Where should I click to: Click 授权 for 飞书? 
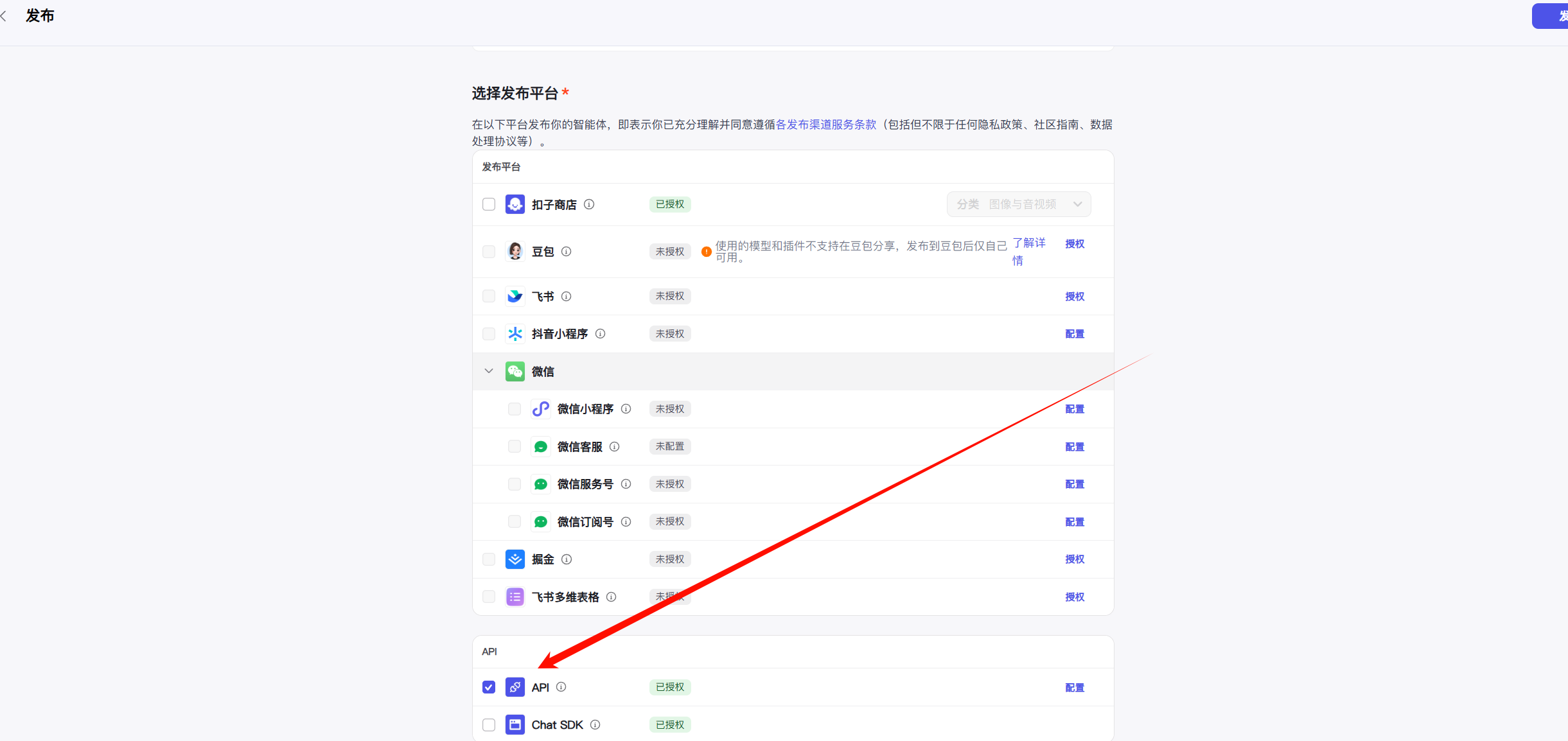click(x=1075, y=297)
